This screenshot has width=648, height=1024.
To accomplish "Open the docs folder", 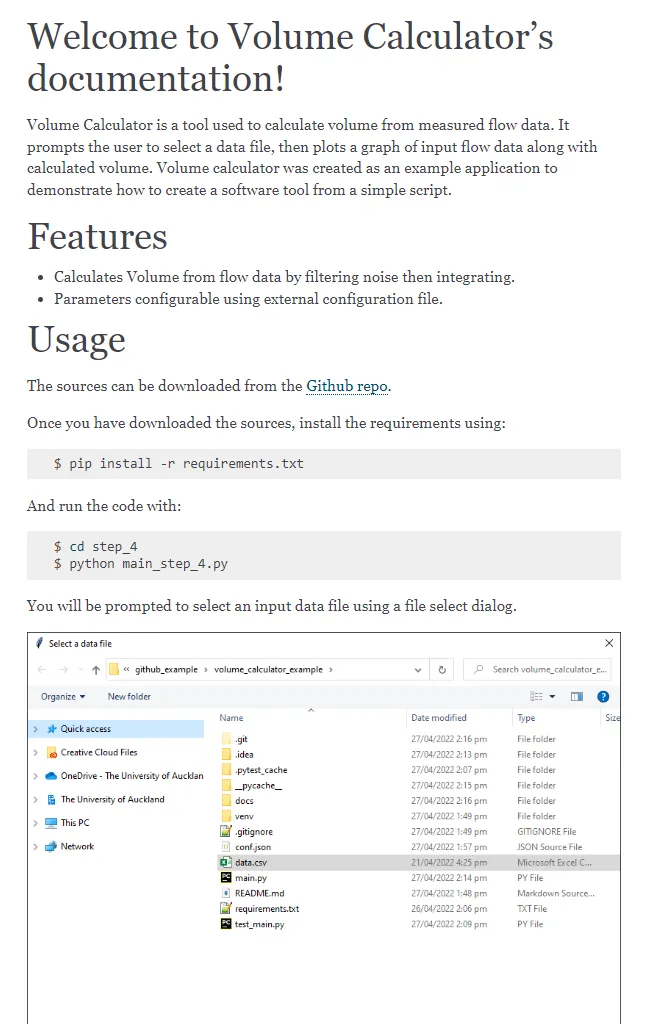I will pyautogui.click(x=244, y=800).
